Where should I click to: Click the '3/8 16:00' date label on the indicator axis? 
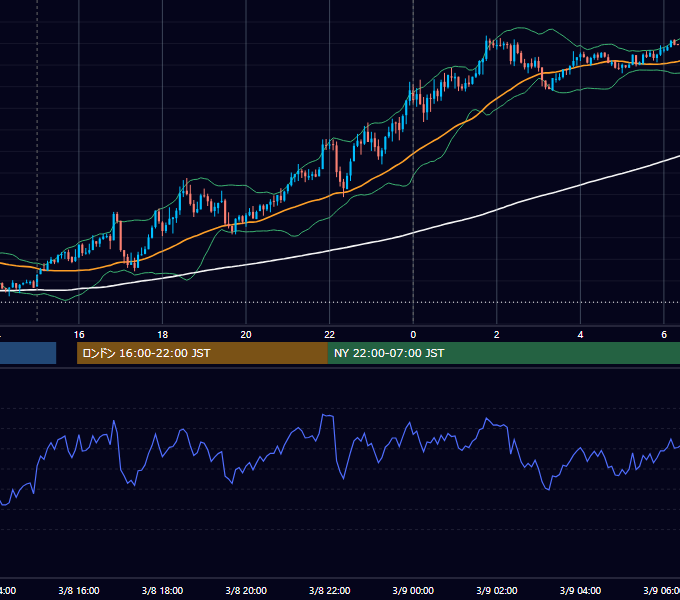(79, 591)
